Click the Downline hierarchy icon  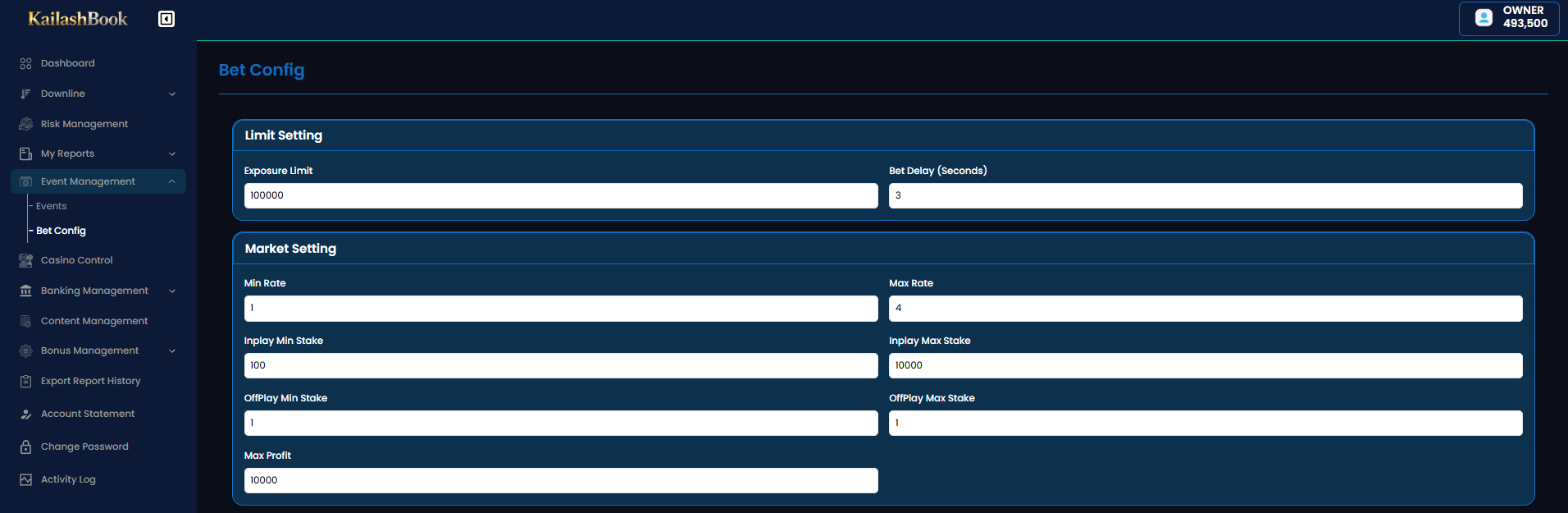tap(26, 94)
